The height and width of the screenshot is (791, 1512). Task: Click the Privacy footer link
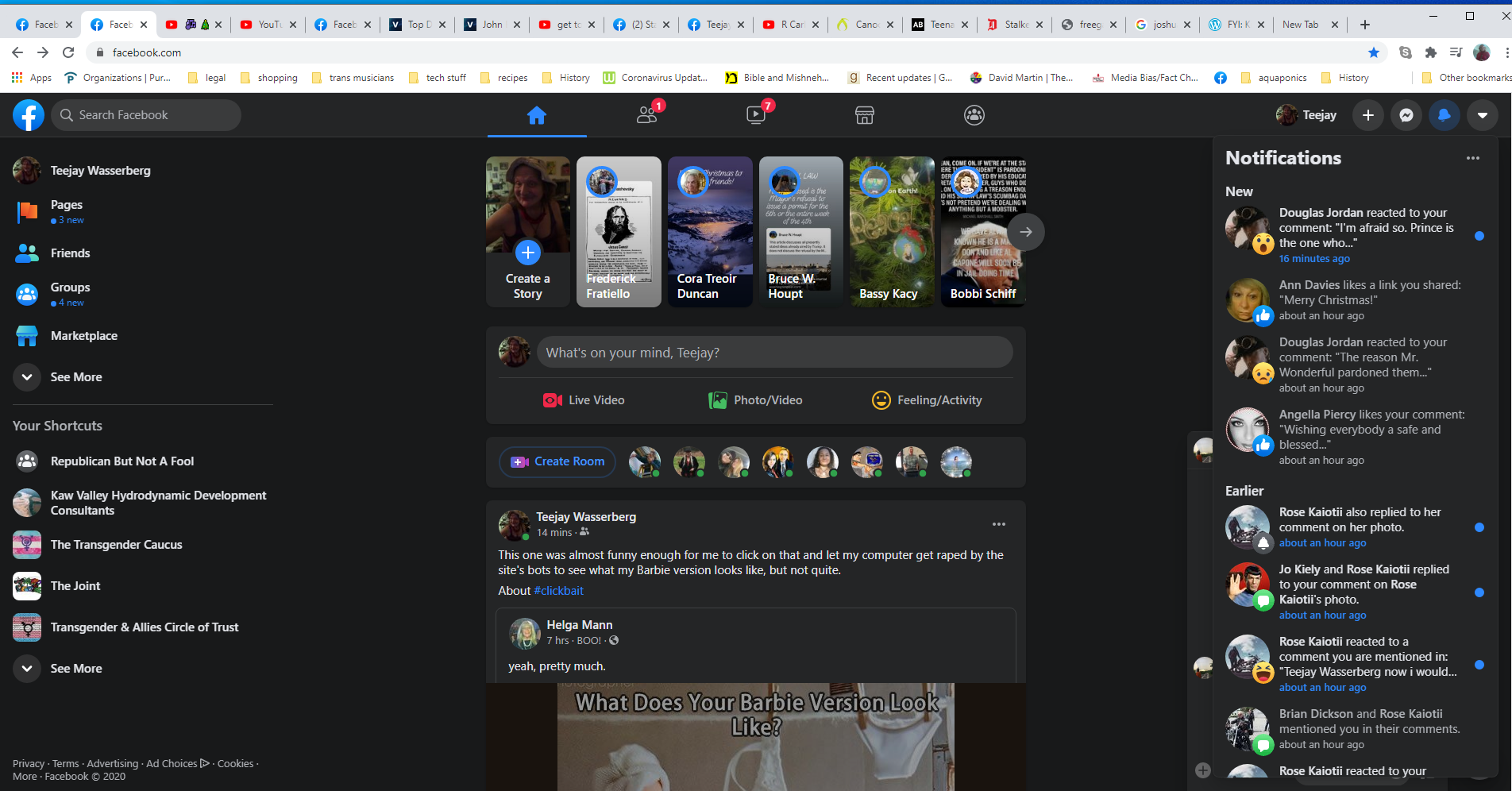click(x=29, y=764)
